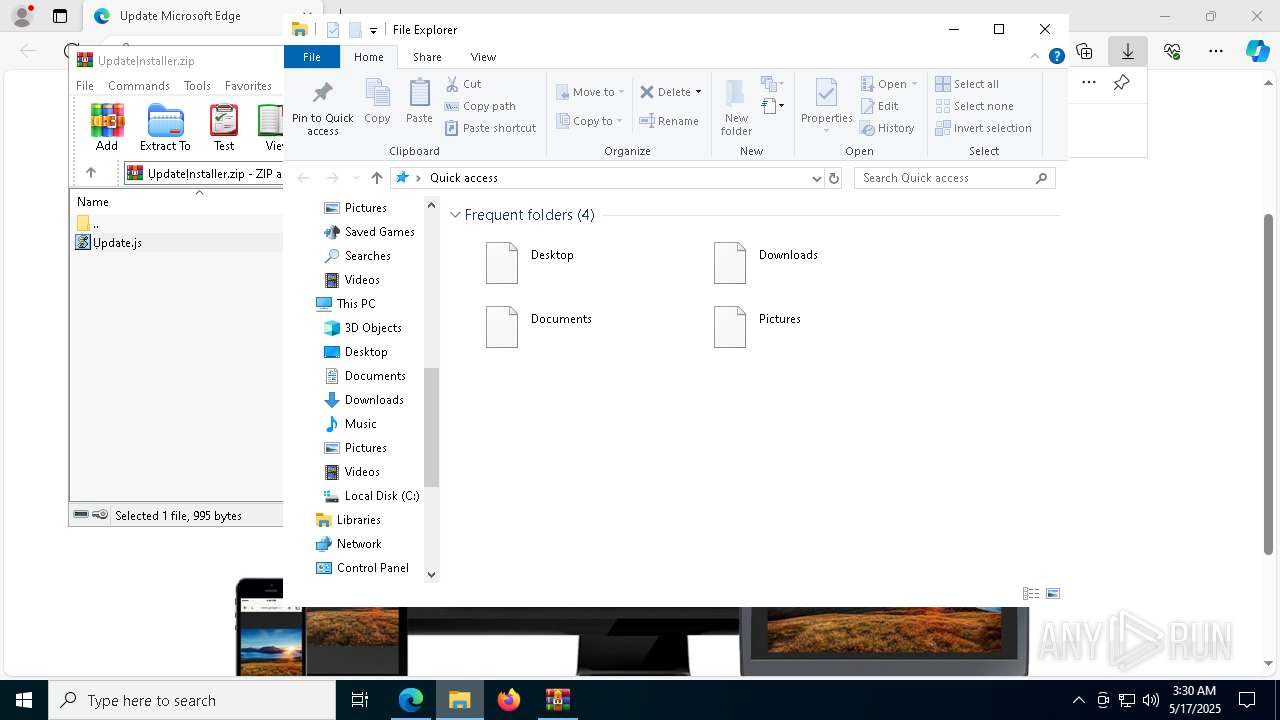The height and width of the screenshot is (720, 1280).
Task: Expand Open dropdown arrow in ribbon
Action: pyautogui.click(x=914, y=84)
